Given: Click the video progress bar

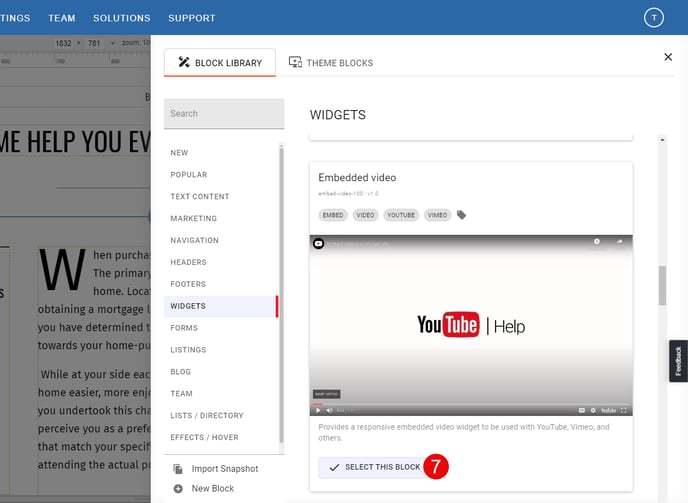Looking at the screenshot, I should (471, 404).
